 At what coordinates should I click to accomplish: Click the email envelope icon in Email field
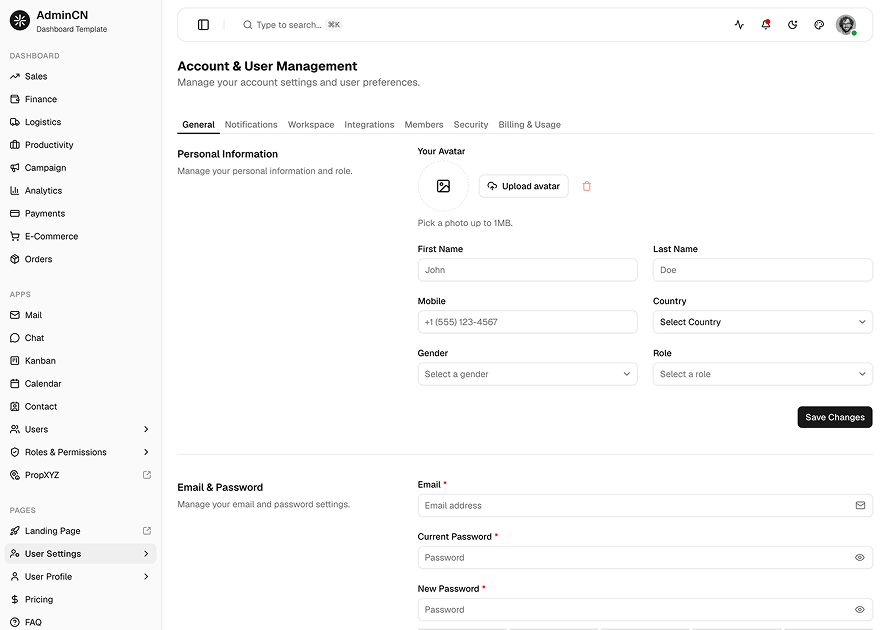tap(860, 505)
